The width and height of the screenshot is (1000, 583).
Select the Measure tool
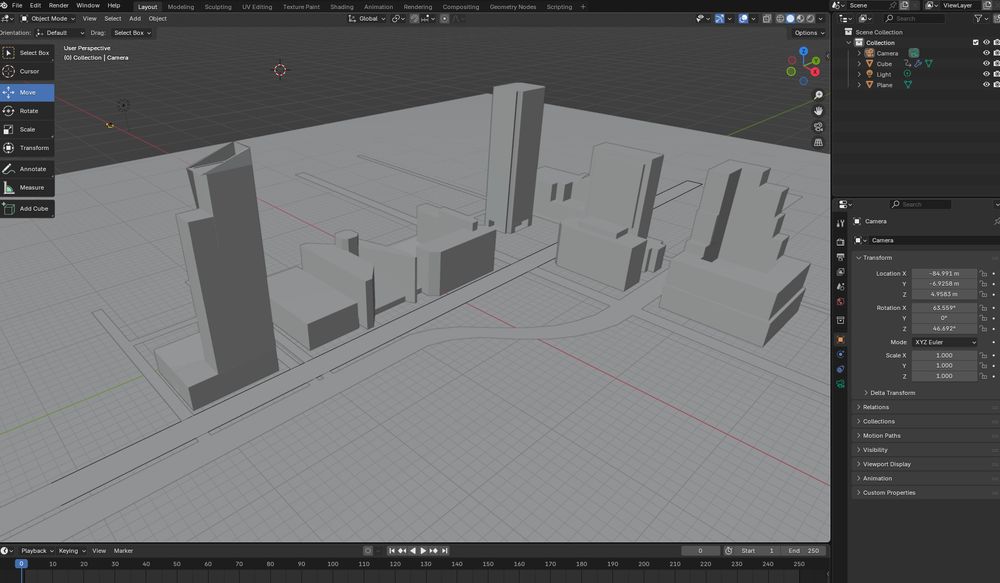click(27, 188)
